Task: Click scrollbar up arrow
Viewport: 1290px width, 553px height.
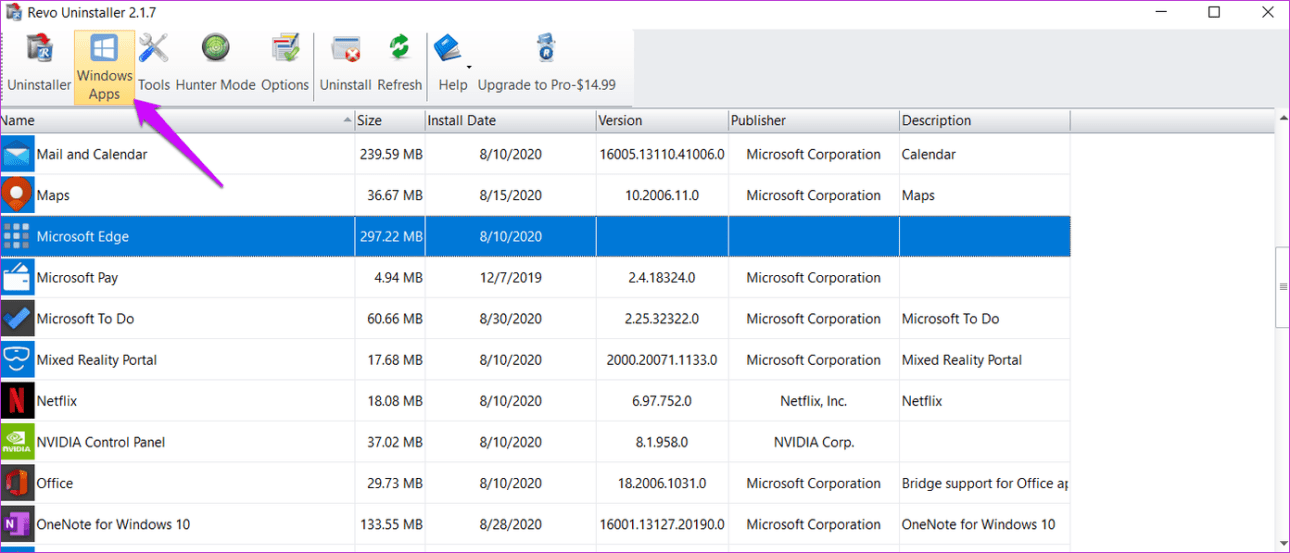Action: pyautogui.click(x=1282, y=118)
